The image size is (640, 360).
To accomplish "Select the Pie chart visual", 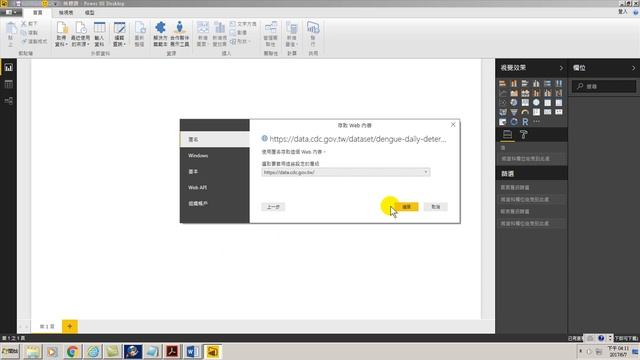I will [x=514, y=103].
